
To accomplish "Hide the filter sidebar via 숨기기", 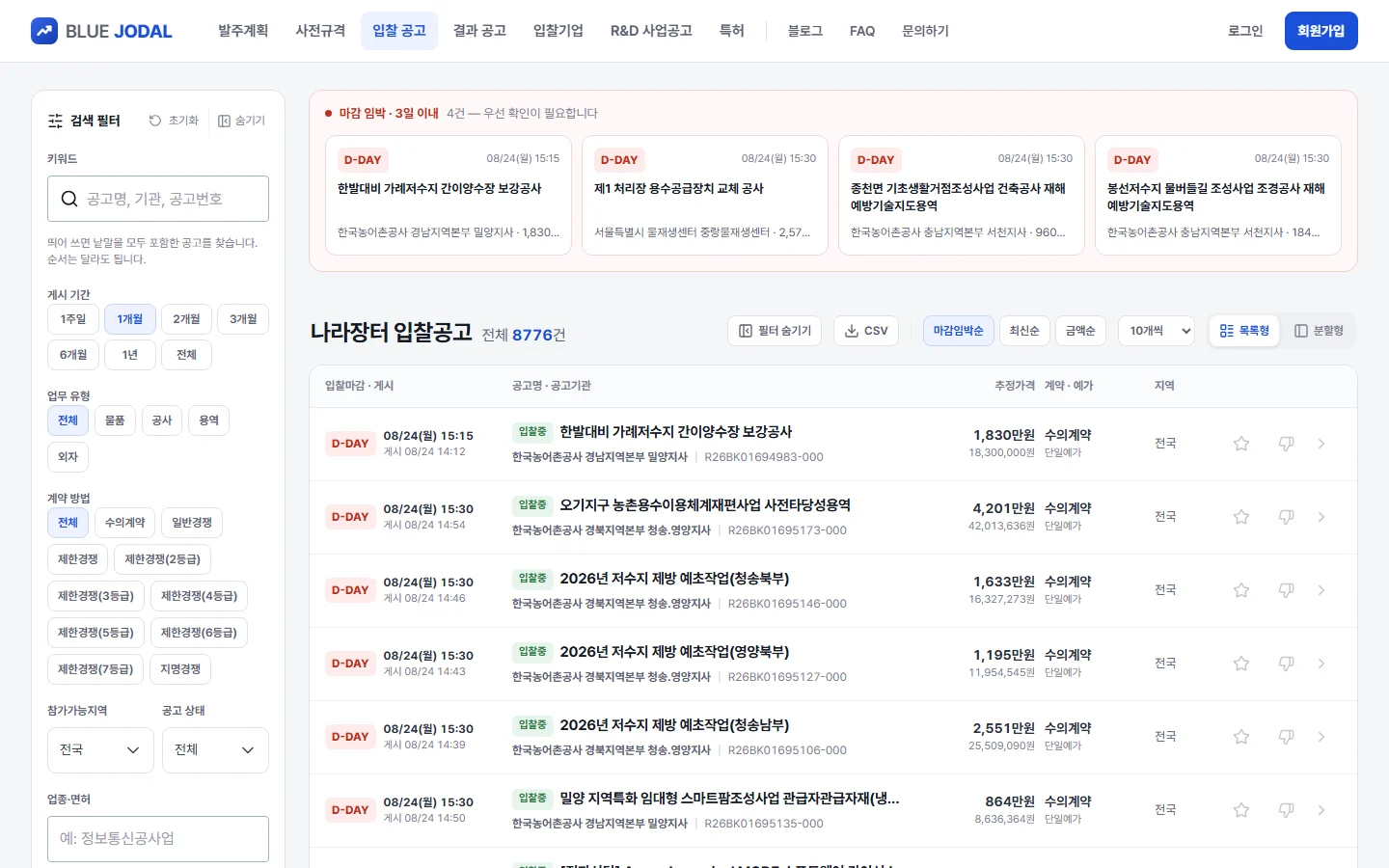I will point(242,121).
